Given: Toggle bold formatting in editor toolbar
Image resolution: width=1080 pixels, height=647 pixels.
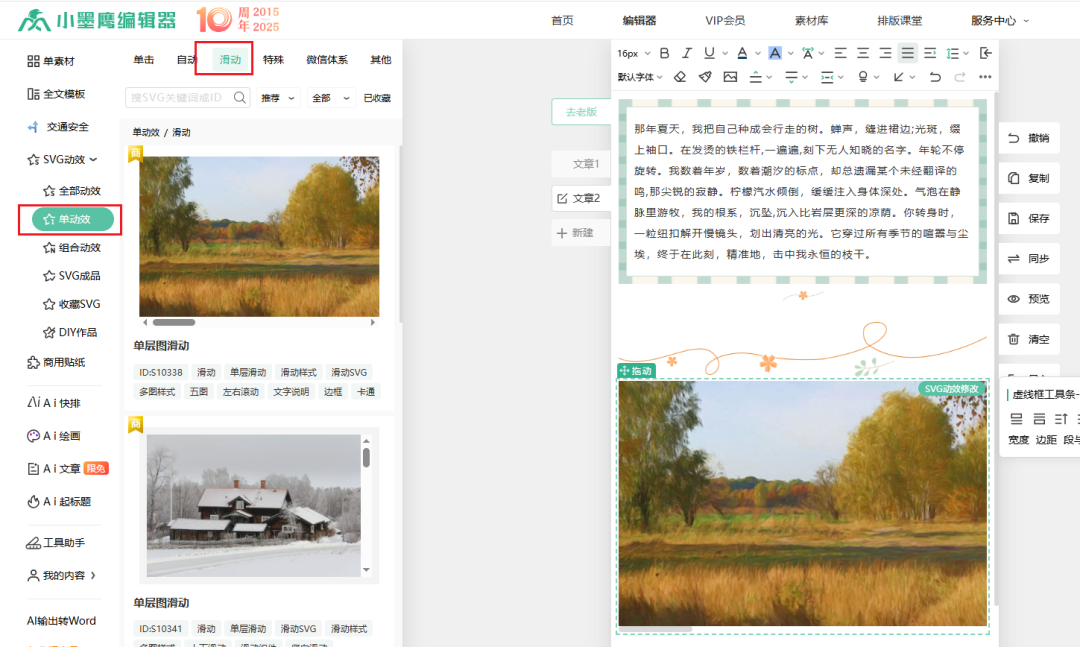Looking at the screenshot, I should pos(664,53).
